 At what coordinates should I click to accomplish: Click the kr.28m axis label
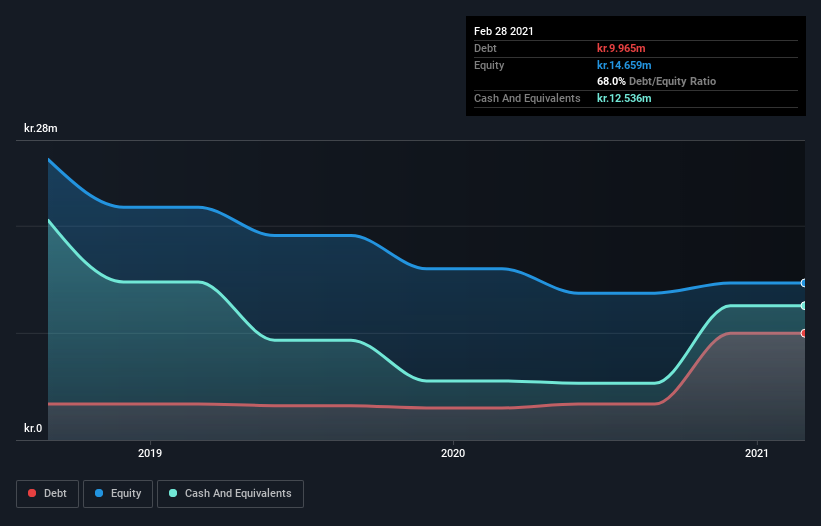pyautogui.click(x=41, y=128)
